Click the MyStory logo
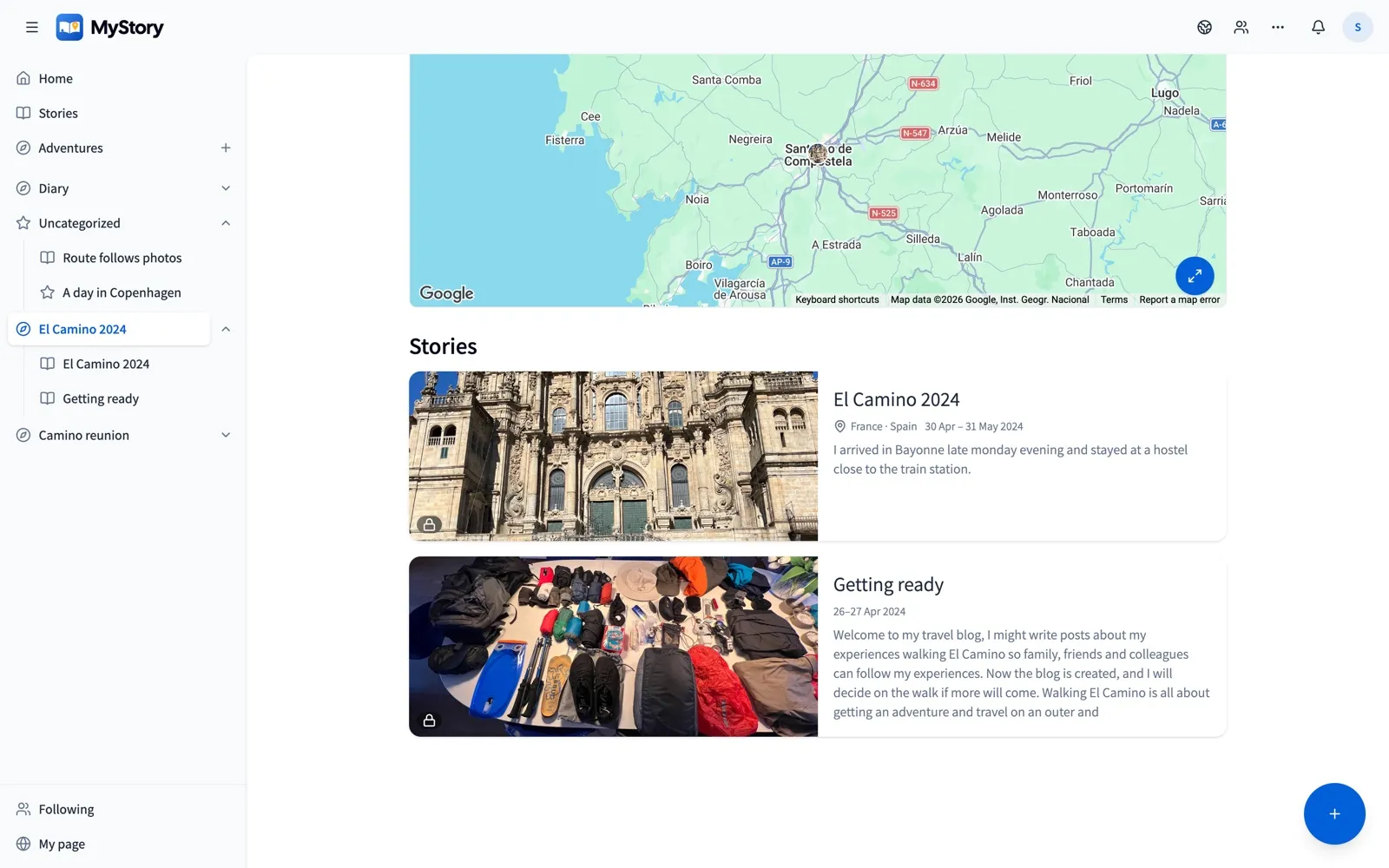Viewport: 1389px width, 868px height. [110, 28]
